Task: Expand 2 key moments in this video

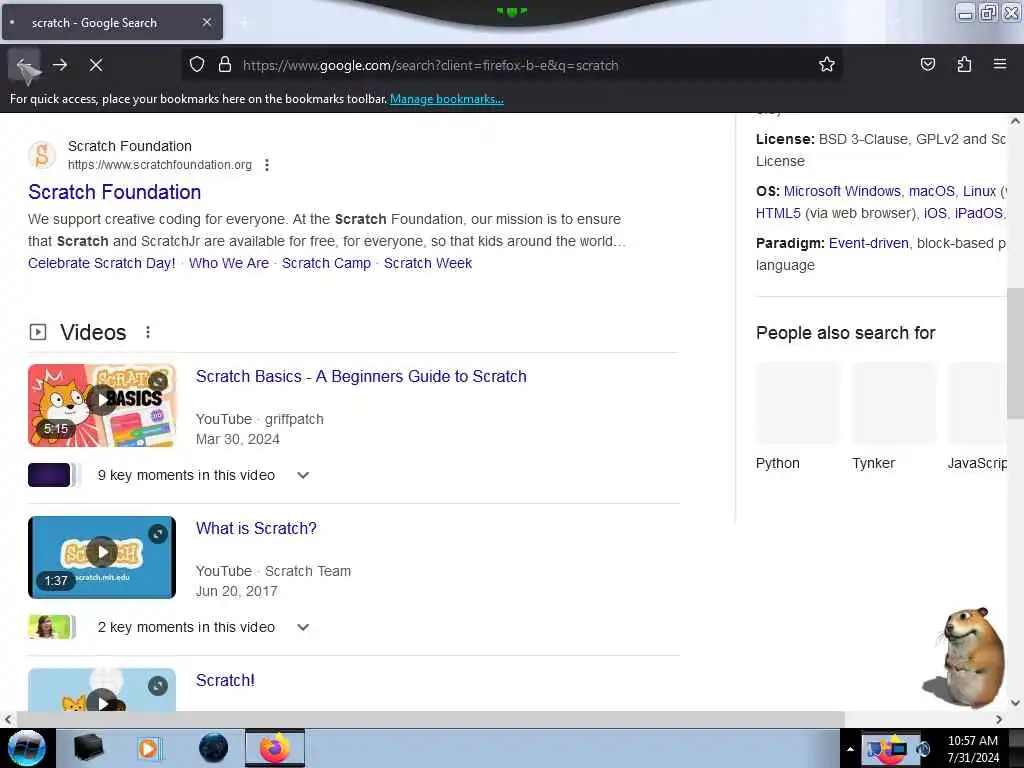Action: pyautogui.click(x=303, y=628)
